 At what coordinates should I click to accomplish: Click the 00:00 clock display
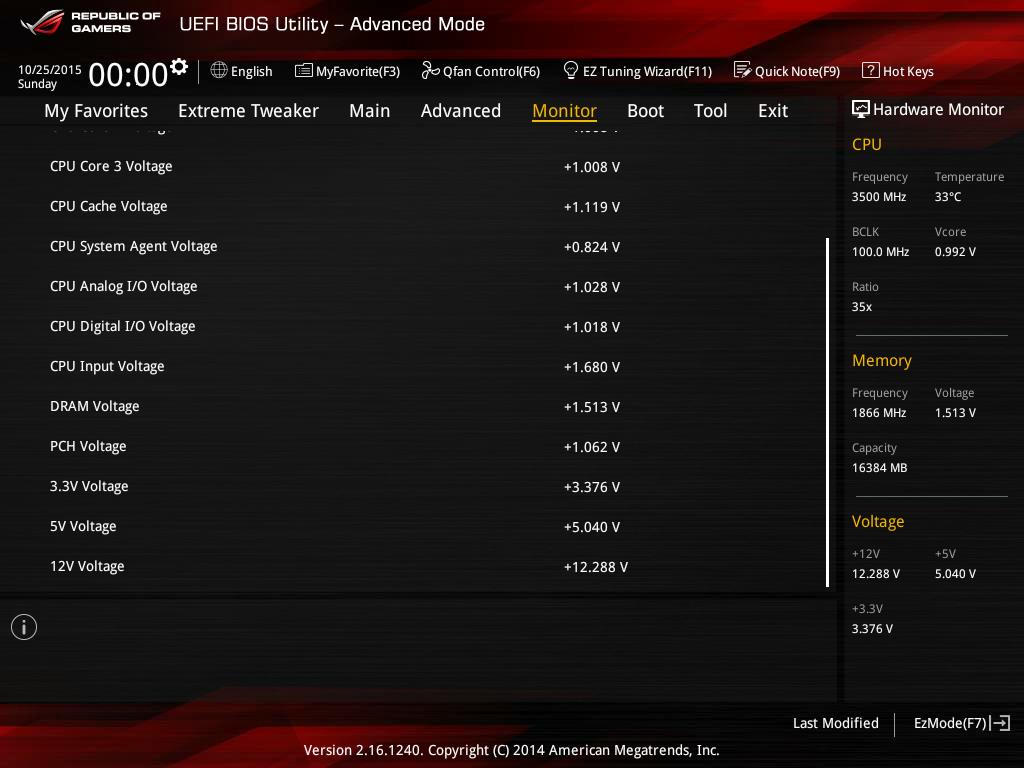tap(128, 74)
